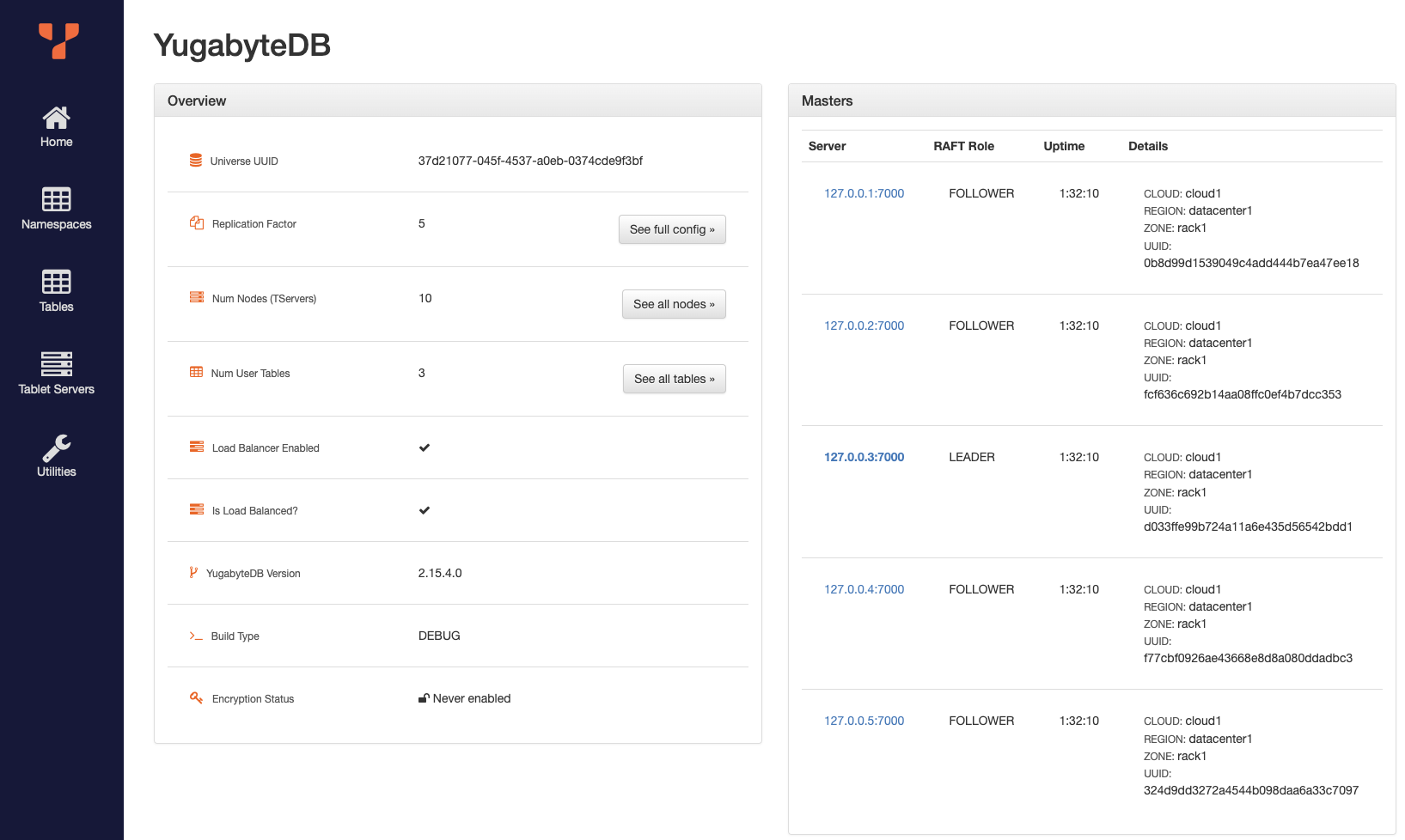Follow the 127.0.0.5:7000 master link

point(864,721)
